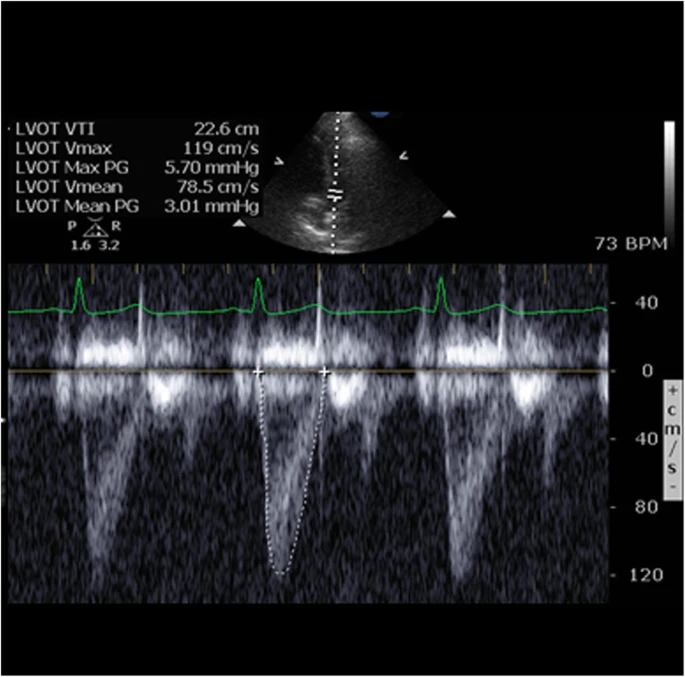Click the 73 BPM heart rate readout

631,244
